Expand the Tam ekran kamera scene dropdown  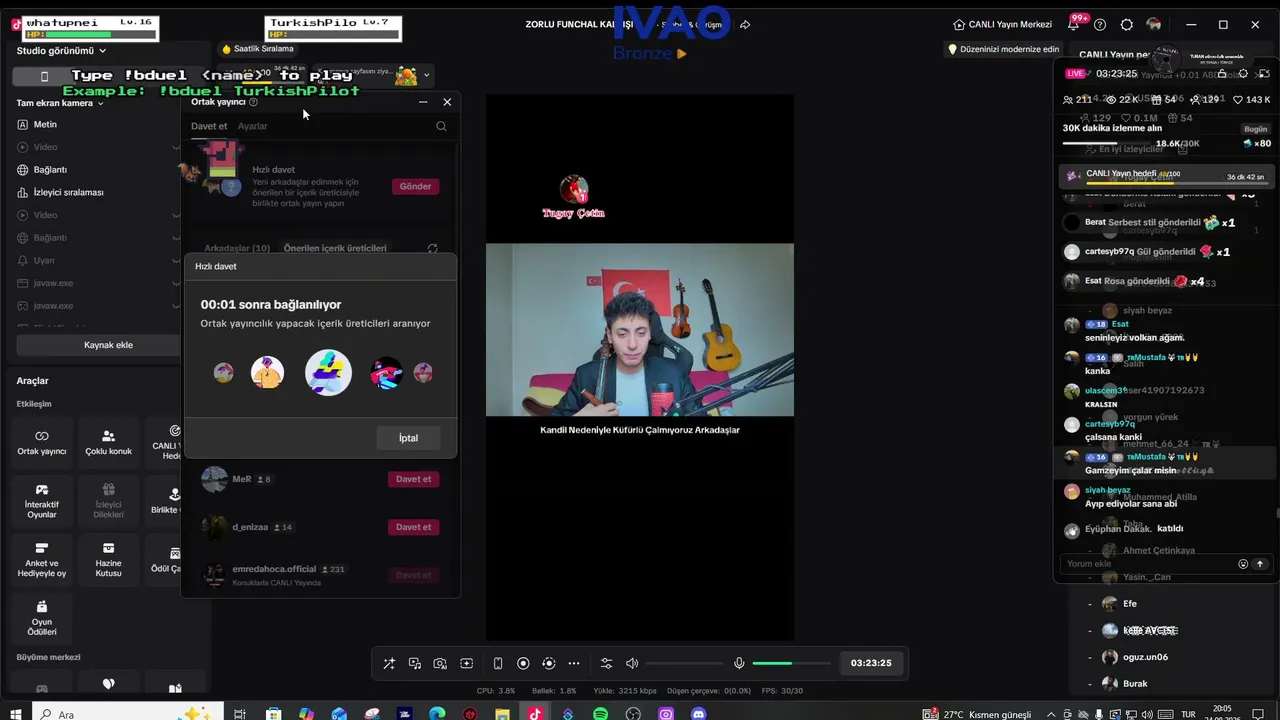coord(60,103)
